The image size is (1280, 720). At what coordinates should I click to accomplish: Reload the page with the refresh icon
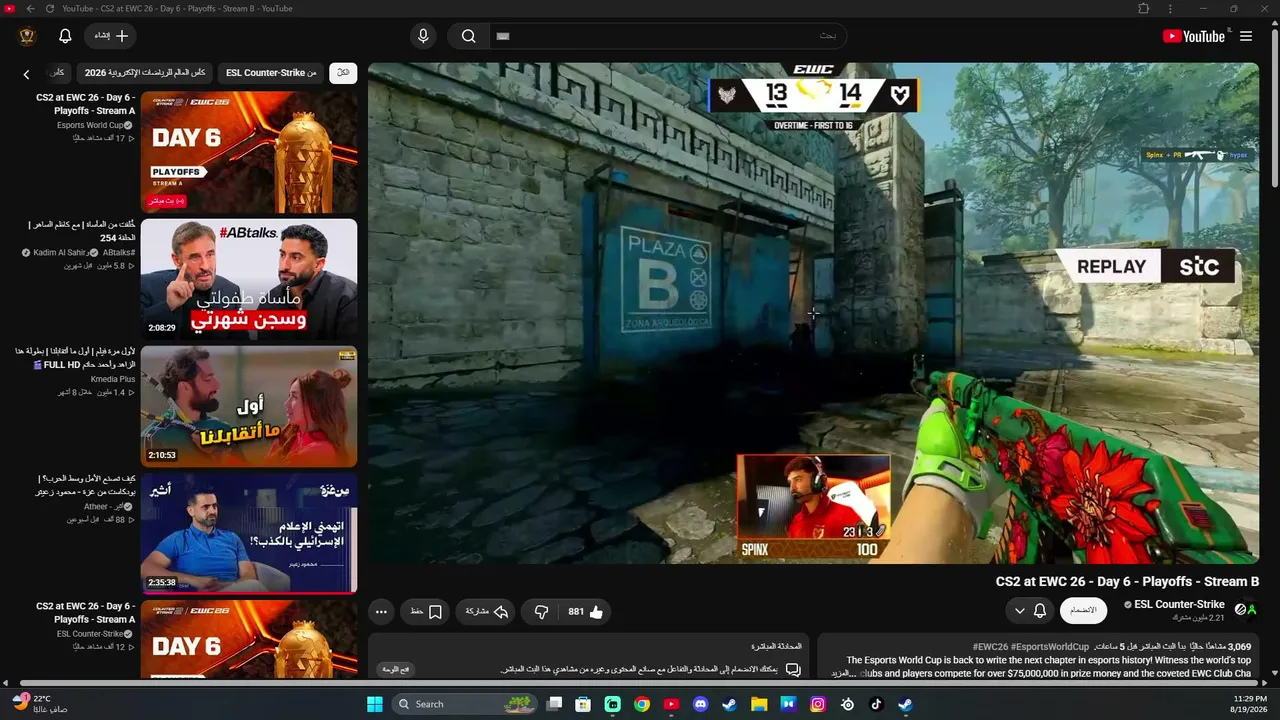pos(50,9)
